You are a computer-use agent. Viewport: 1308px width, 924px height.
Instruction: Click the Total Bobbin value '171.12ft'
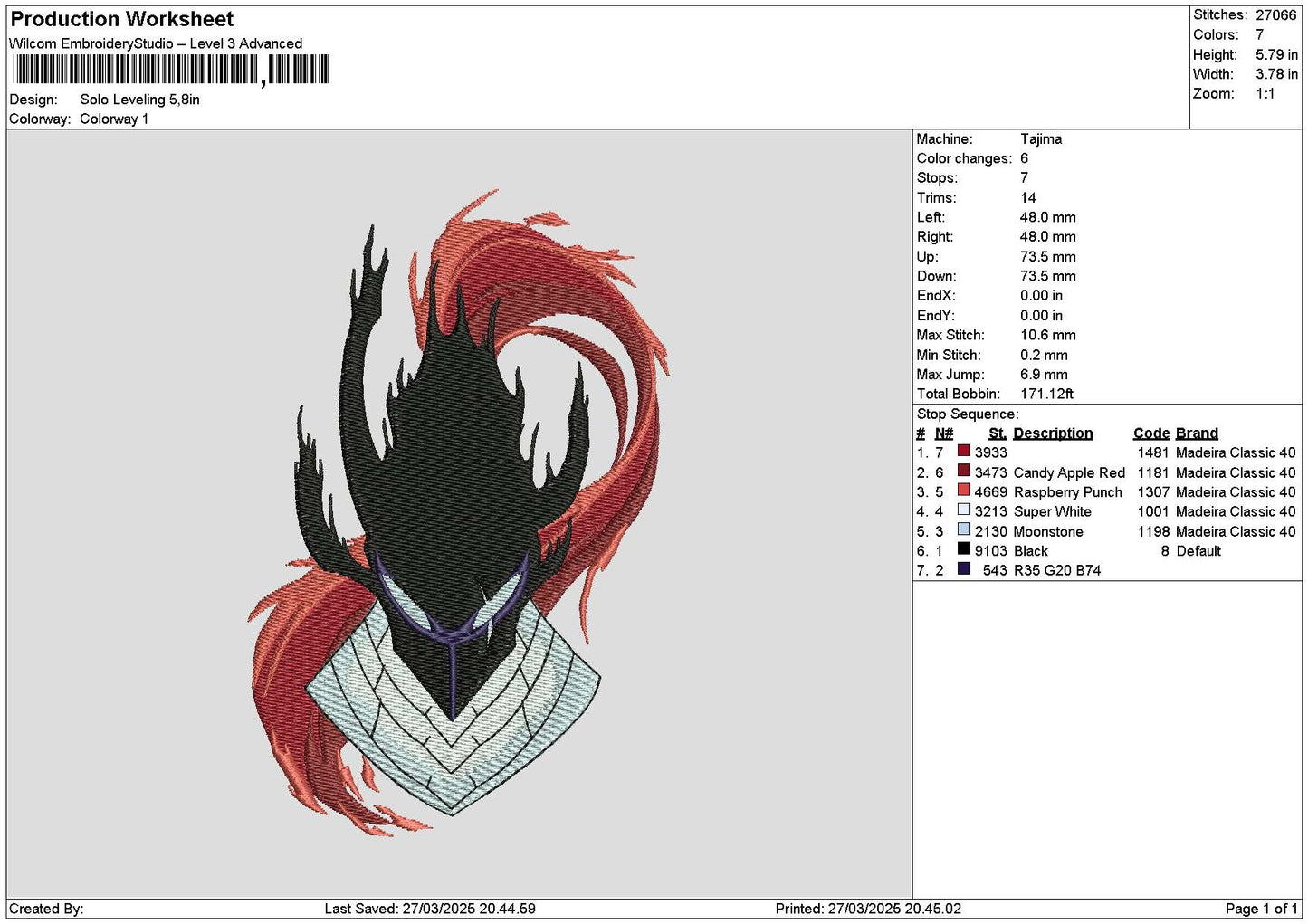tap(1046, 394)
